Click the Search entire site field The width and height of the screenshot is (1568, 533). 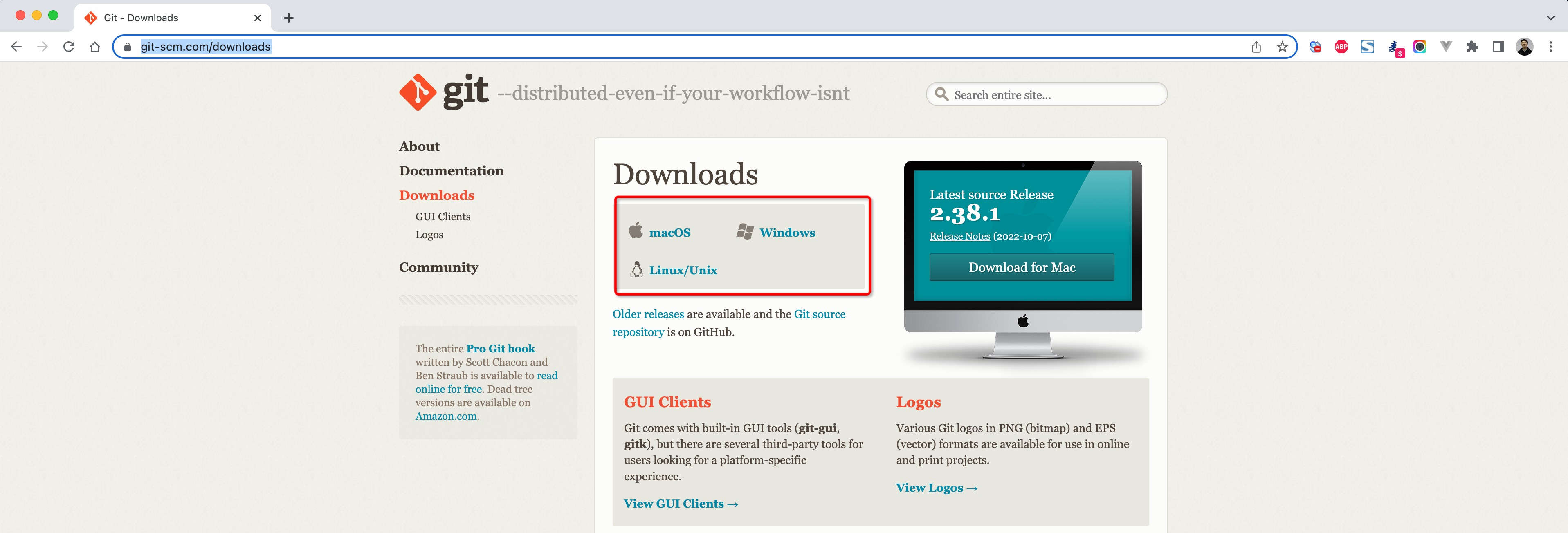point(1046,94)
